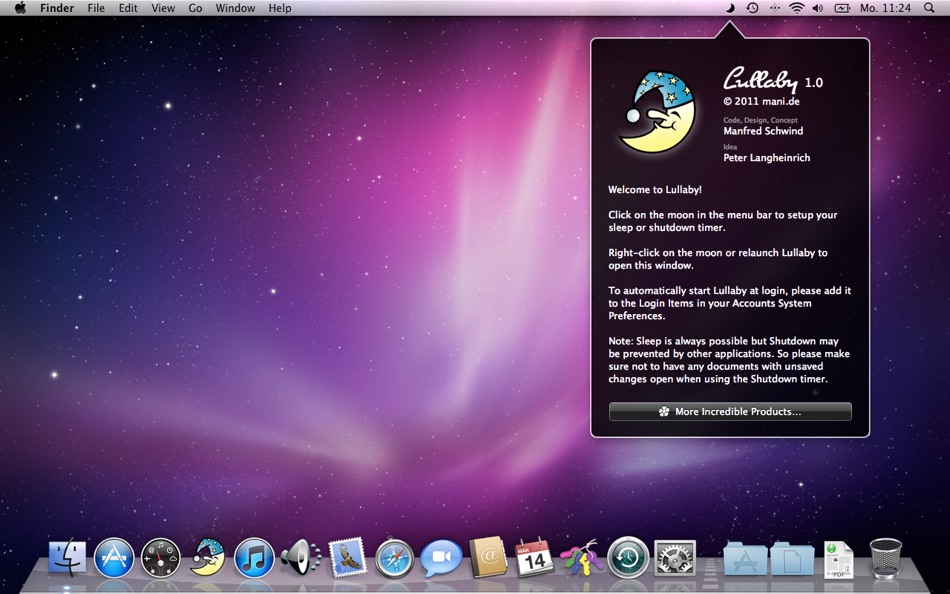Screen dimensions: 950x594
Task: Launch Keychain keys icon in Dock
Action: (x=581, y=558)
